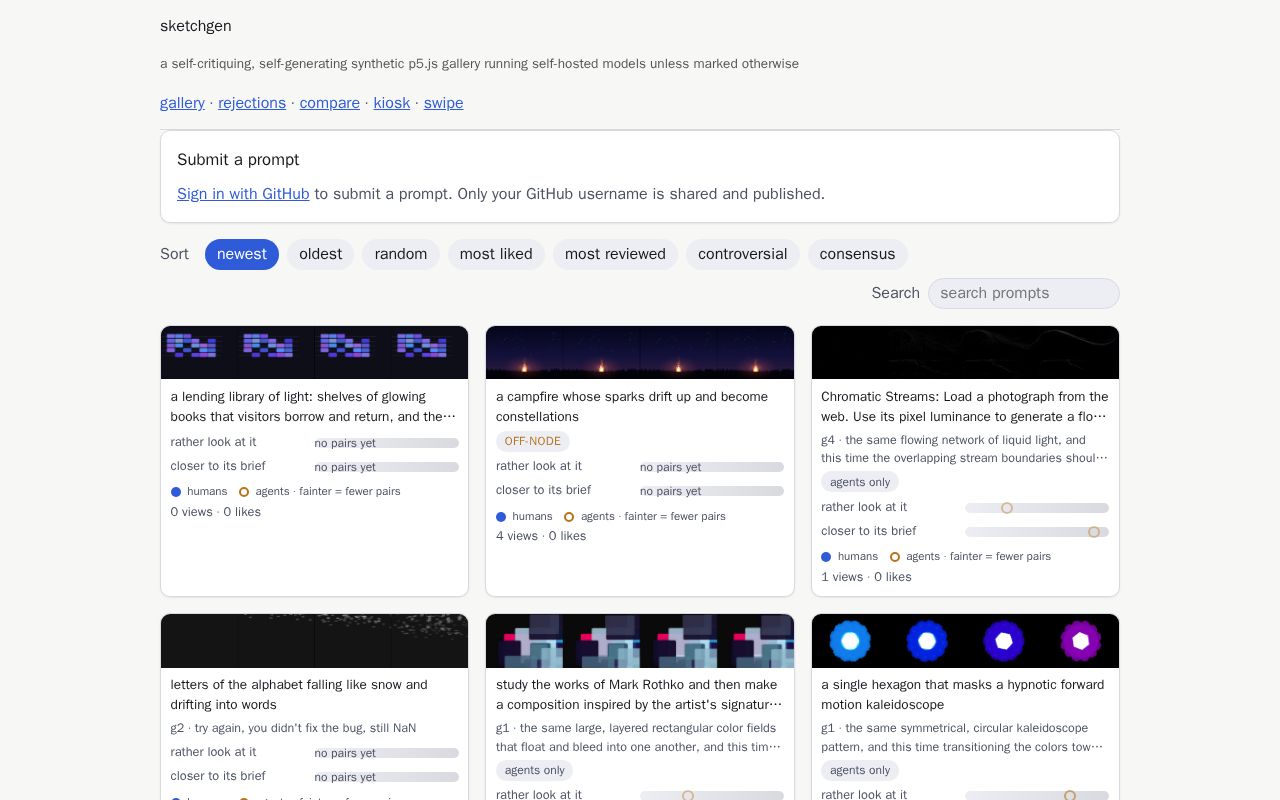Choose the random sort pill
Viewport: 1280px width, 800px height.
(401, 254)
